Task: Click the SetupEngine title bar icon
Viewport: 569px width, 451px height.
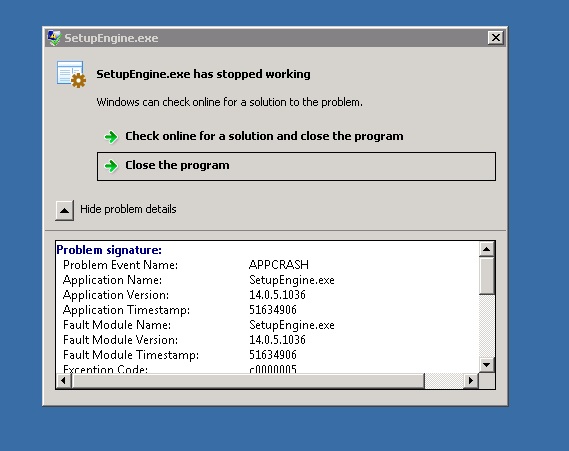Action: 54,38
